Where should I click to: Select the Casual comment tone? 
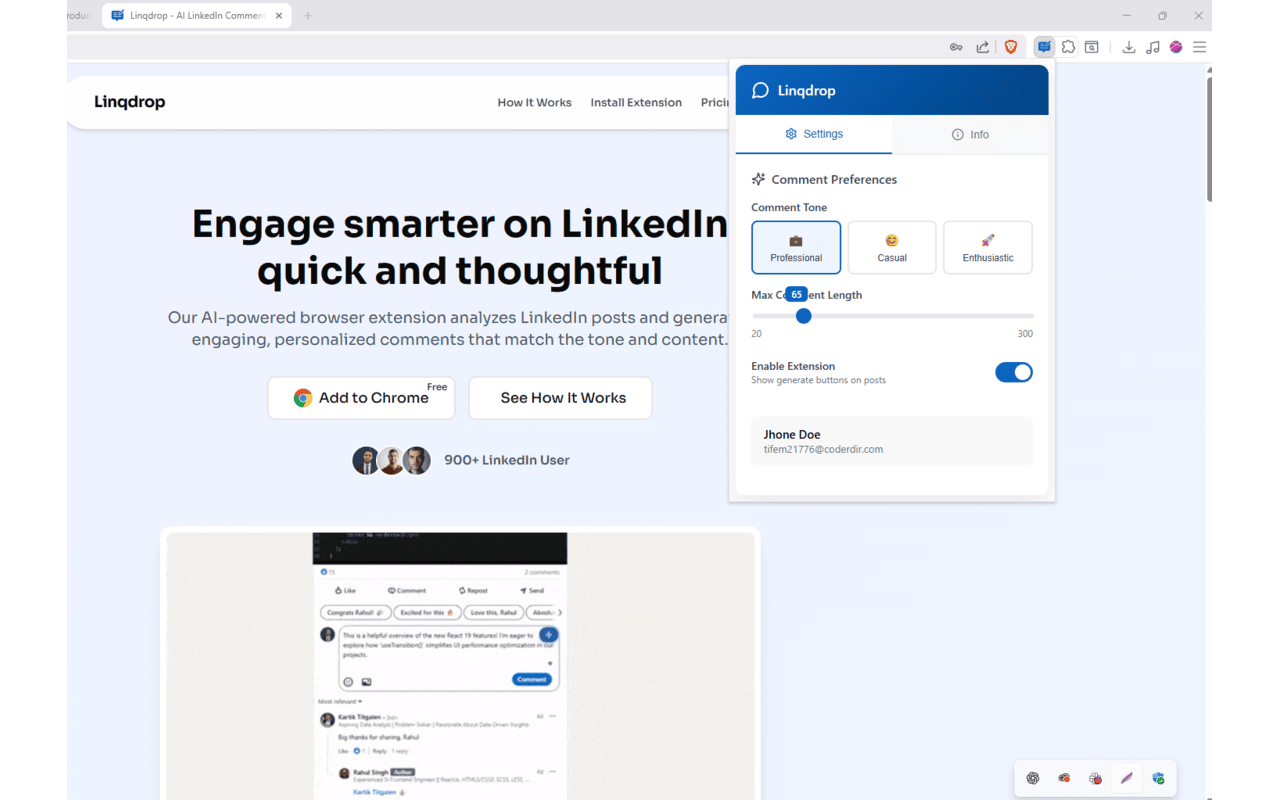tap(892, 247)
